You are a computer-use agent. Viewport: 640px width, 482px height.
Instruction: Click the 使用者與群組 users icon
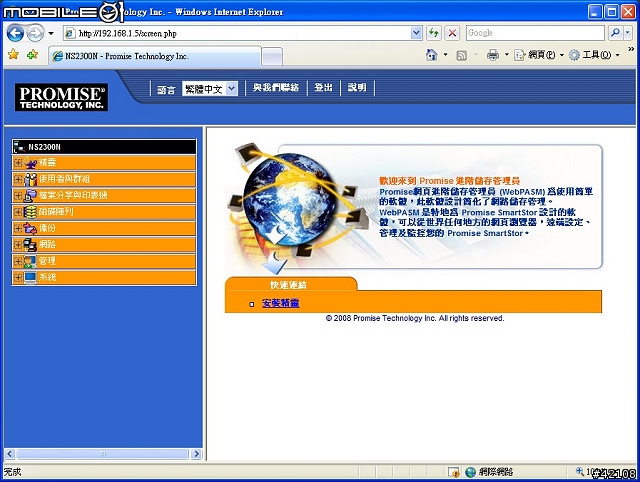[30, 179]
